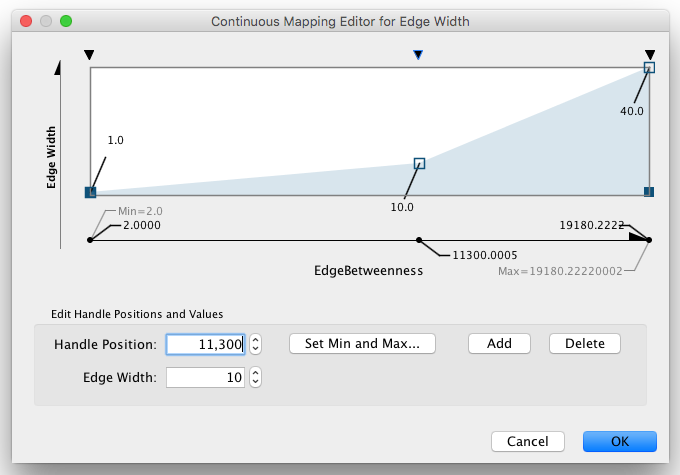Select the square handle above 10.0
This screenshot has width=680, height=475.
pyautogui.click(x=419, y=163)
